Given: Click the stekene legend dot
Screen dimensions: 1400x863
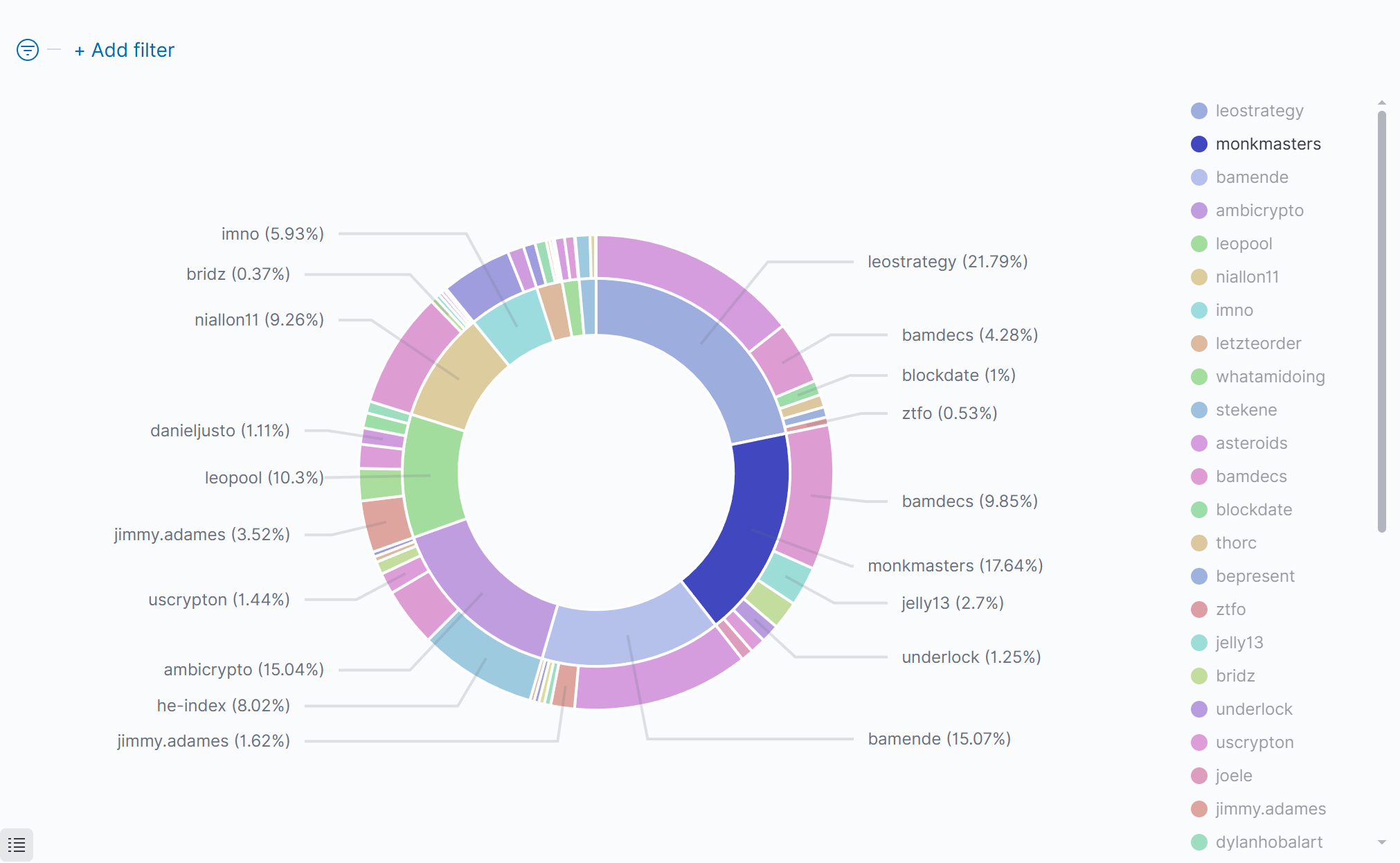Looking at the screenshot, I should (1199, 410).
